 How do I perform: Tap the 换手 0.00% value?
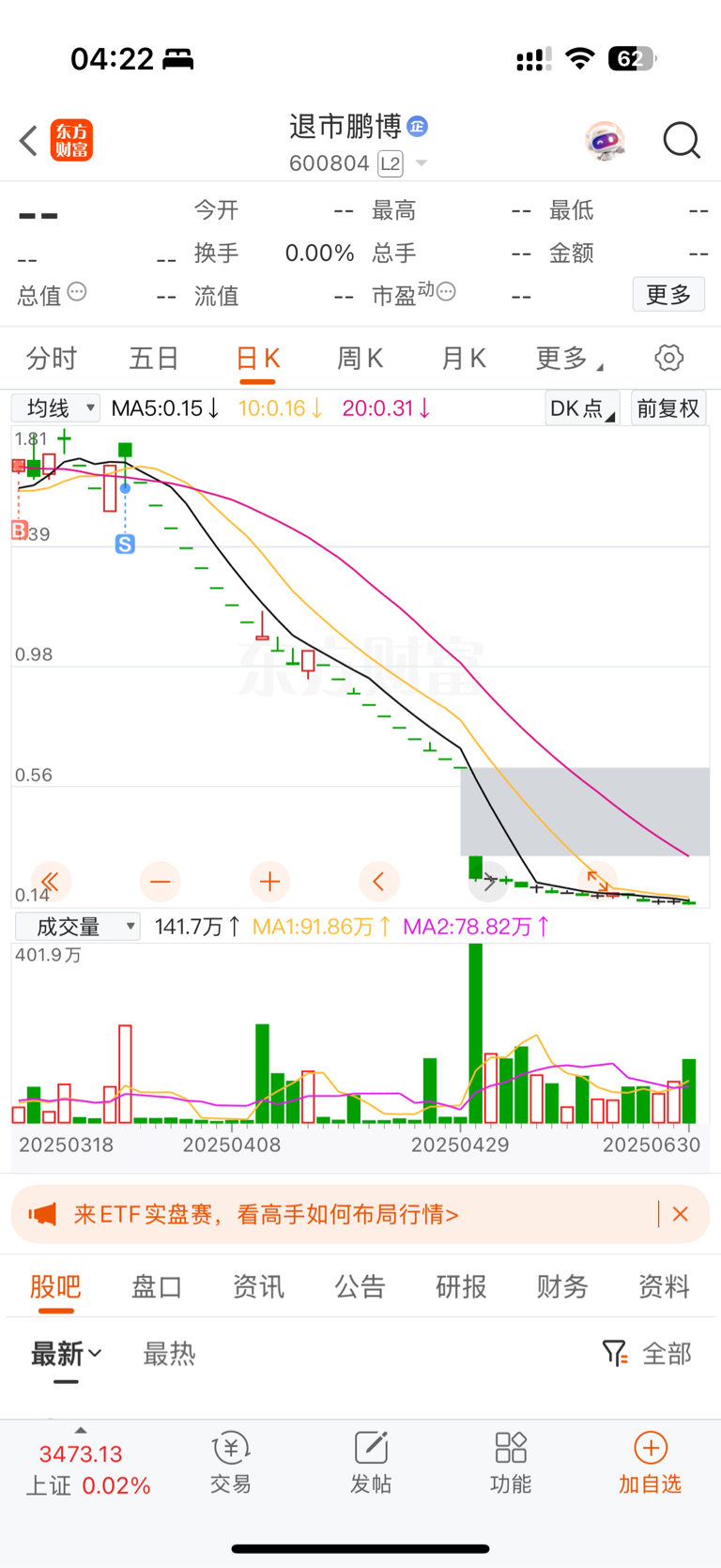point(319,254)
